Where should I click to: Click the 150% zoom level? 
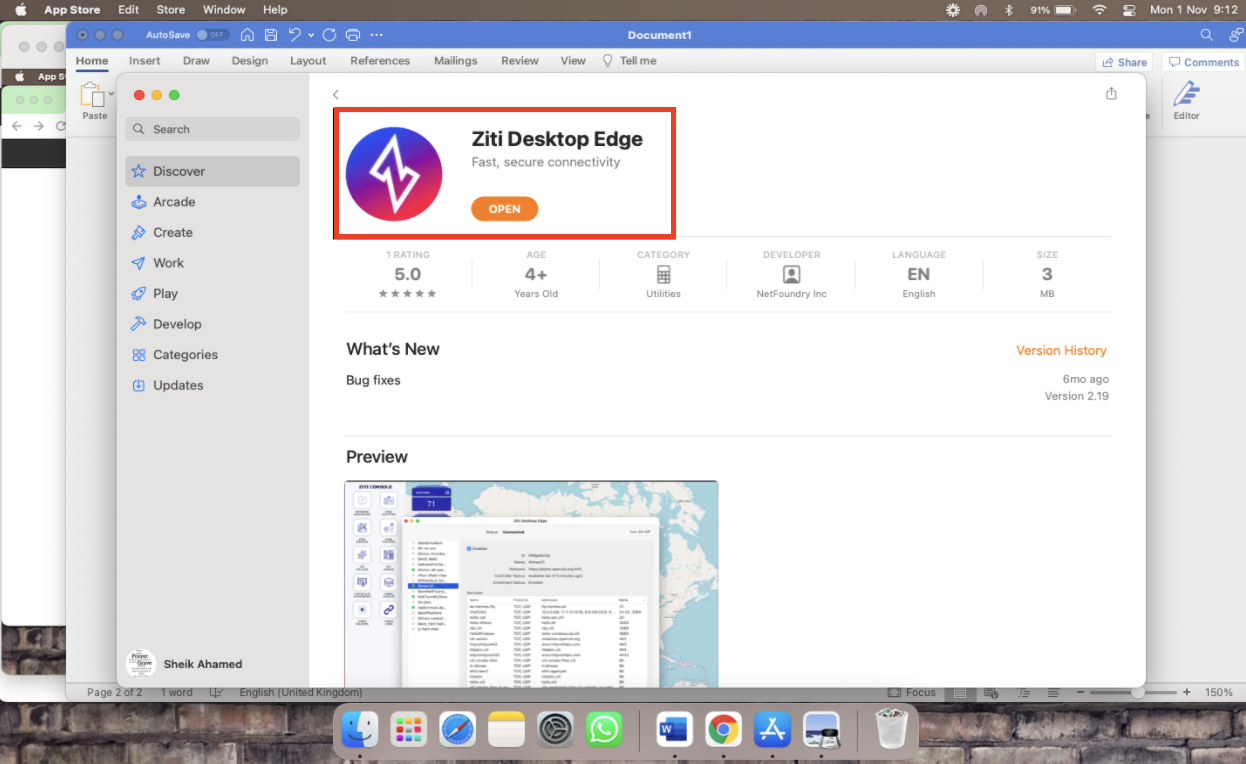[1218, 692]
